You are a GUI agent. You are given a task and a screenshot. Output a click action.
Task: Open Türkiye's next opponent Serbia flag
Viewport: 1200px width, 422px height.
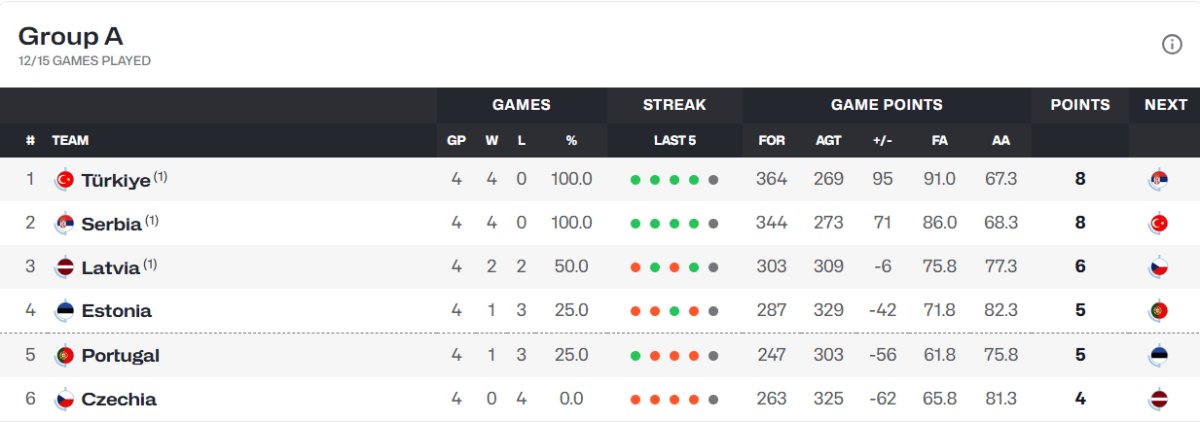1159,180
